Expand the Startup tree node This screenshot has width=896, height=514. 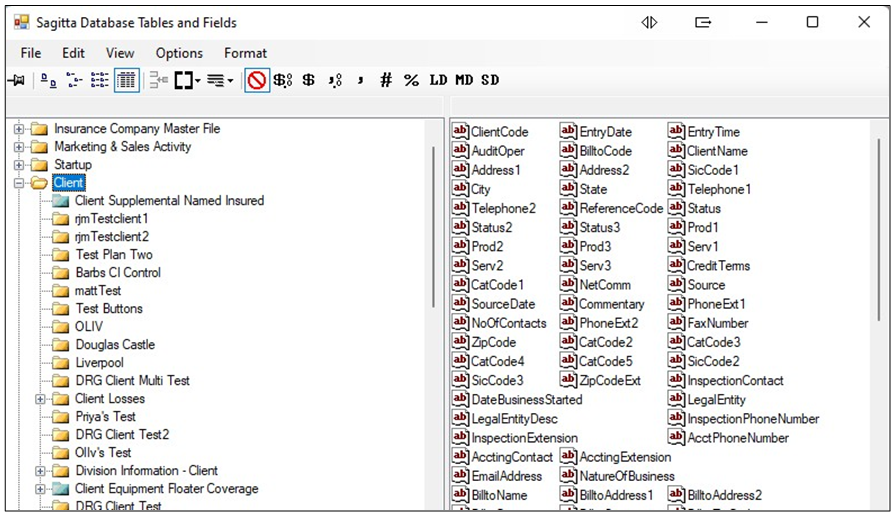[19, 165]
